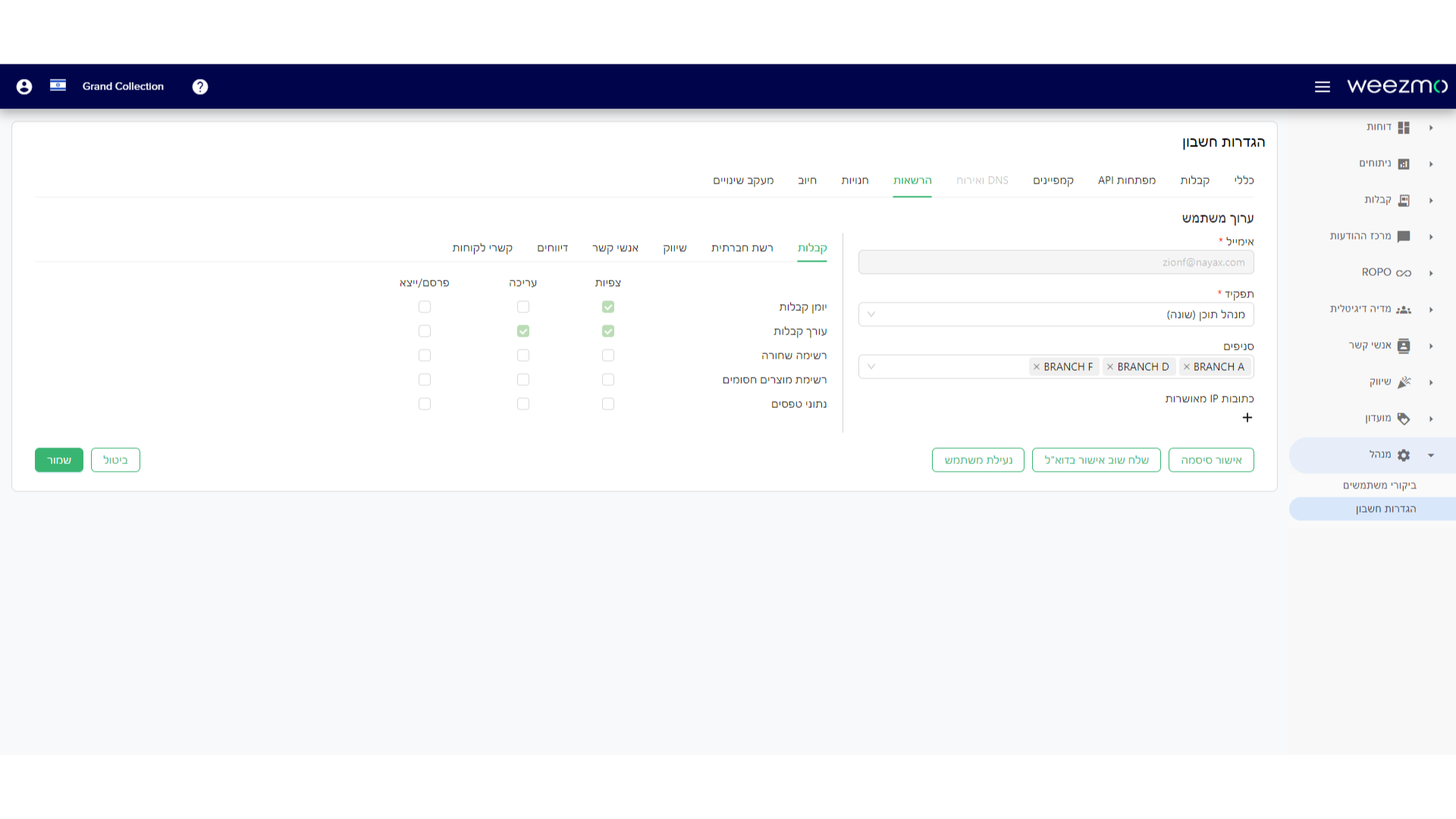This screenshot has width=1456, height=819.
Task: Click the נעילת משתמש lock user button
Action: tap(978, 460)
